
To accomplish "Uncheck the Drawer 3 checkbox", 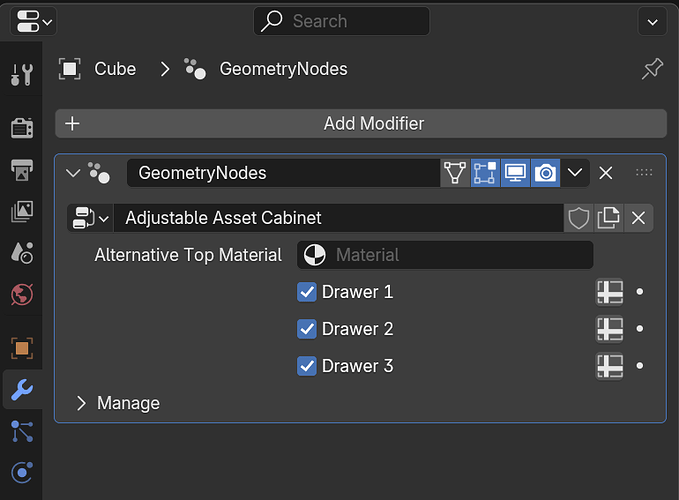I will click(x=307, y=366).
